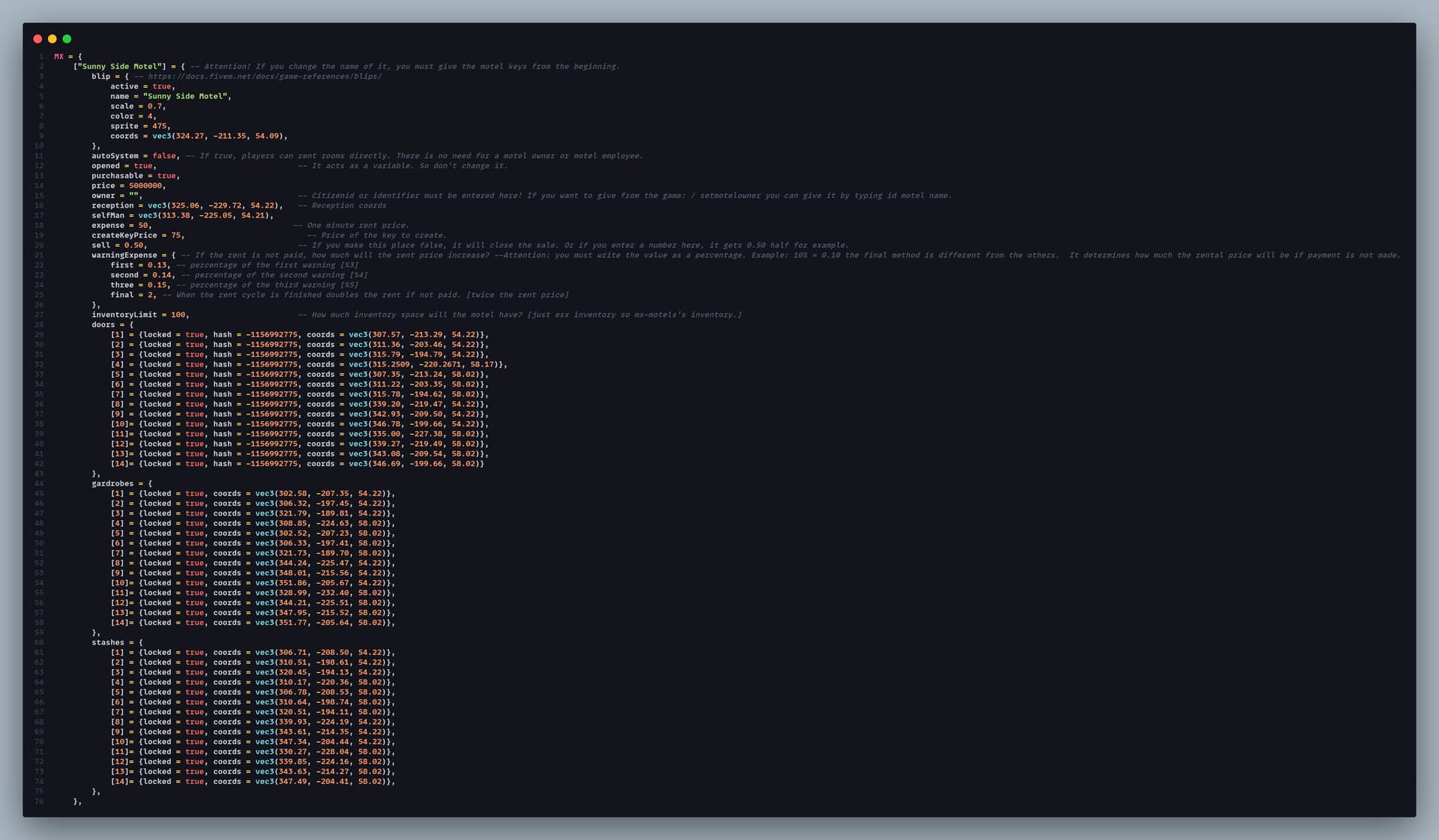Screen dimensions: 1439x840
Task: Click the warningExpense table opening line
Action: [x=133, y=255]
